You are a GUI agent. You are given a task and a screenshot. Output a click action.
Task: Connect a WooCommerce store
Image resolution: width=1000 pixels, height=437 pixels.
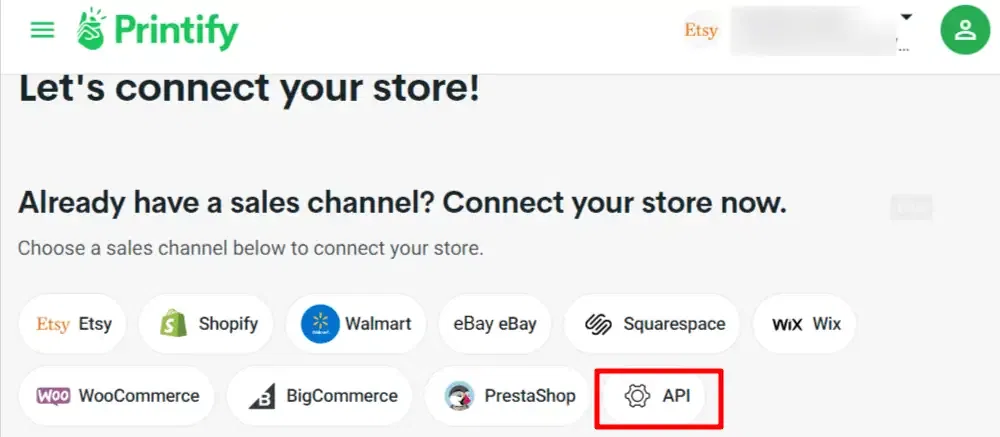pos(118,395)
